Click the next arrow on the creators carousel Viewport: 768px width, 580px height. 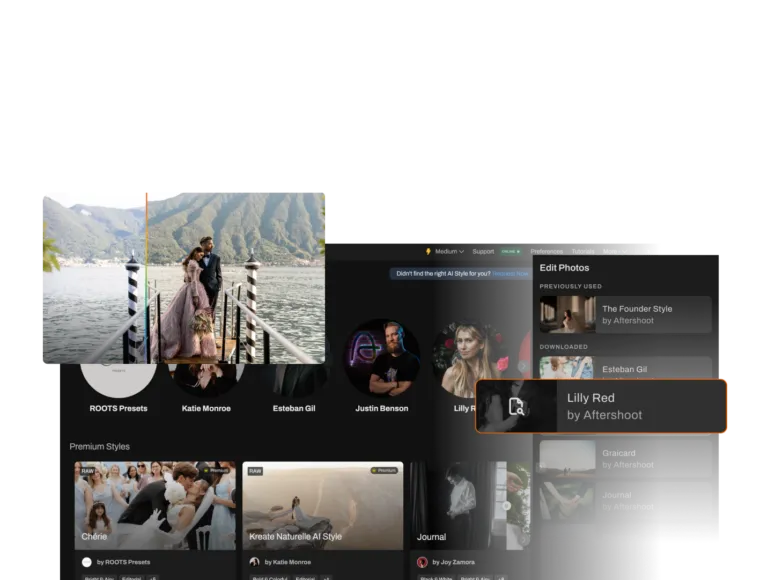pyautogui.click(x=522, y=367)
